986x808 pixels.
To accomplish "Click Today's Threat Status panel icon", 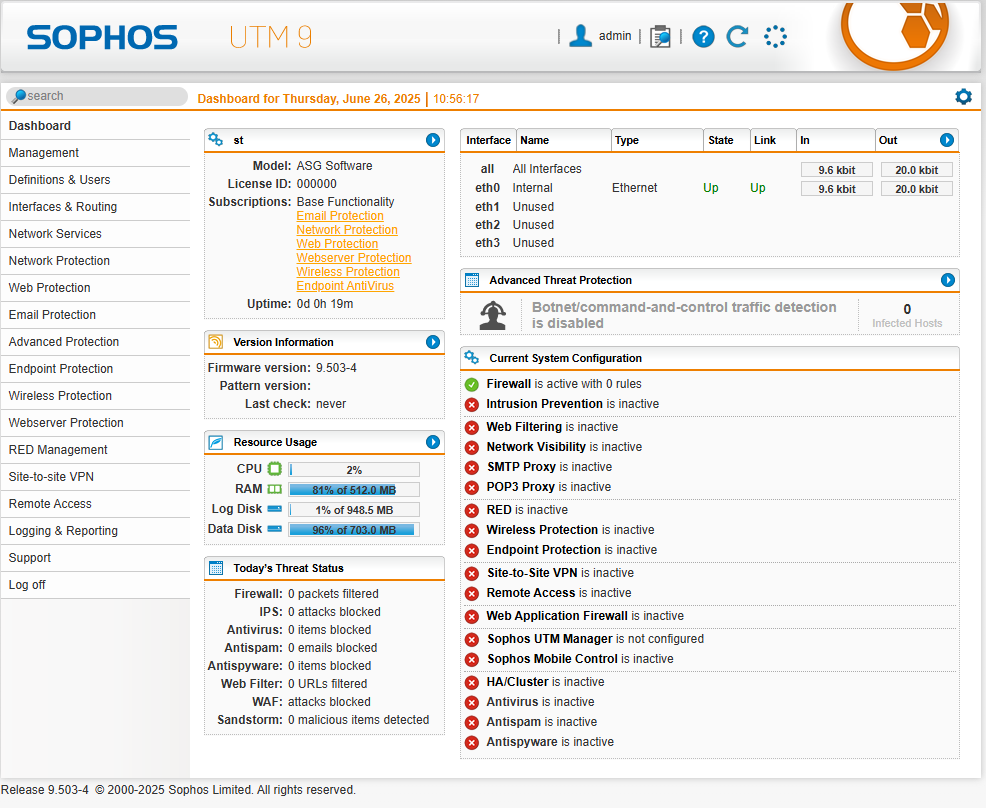I will click(x=216, y=568).
